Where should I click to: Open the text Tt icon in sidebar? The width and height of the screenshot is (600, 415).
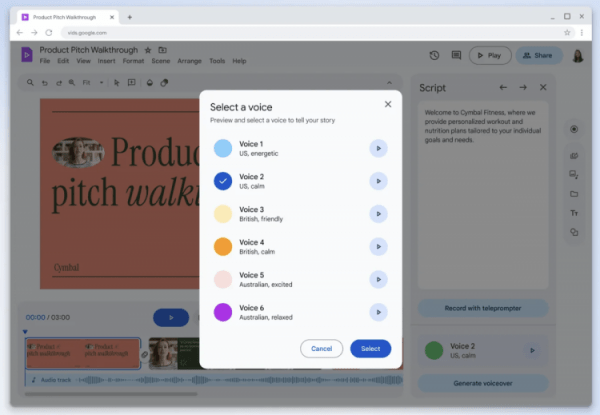coord(574,213)
